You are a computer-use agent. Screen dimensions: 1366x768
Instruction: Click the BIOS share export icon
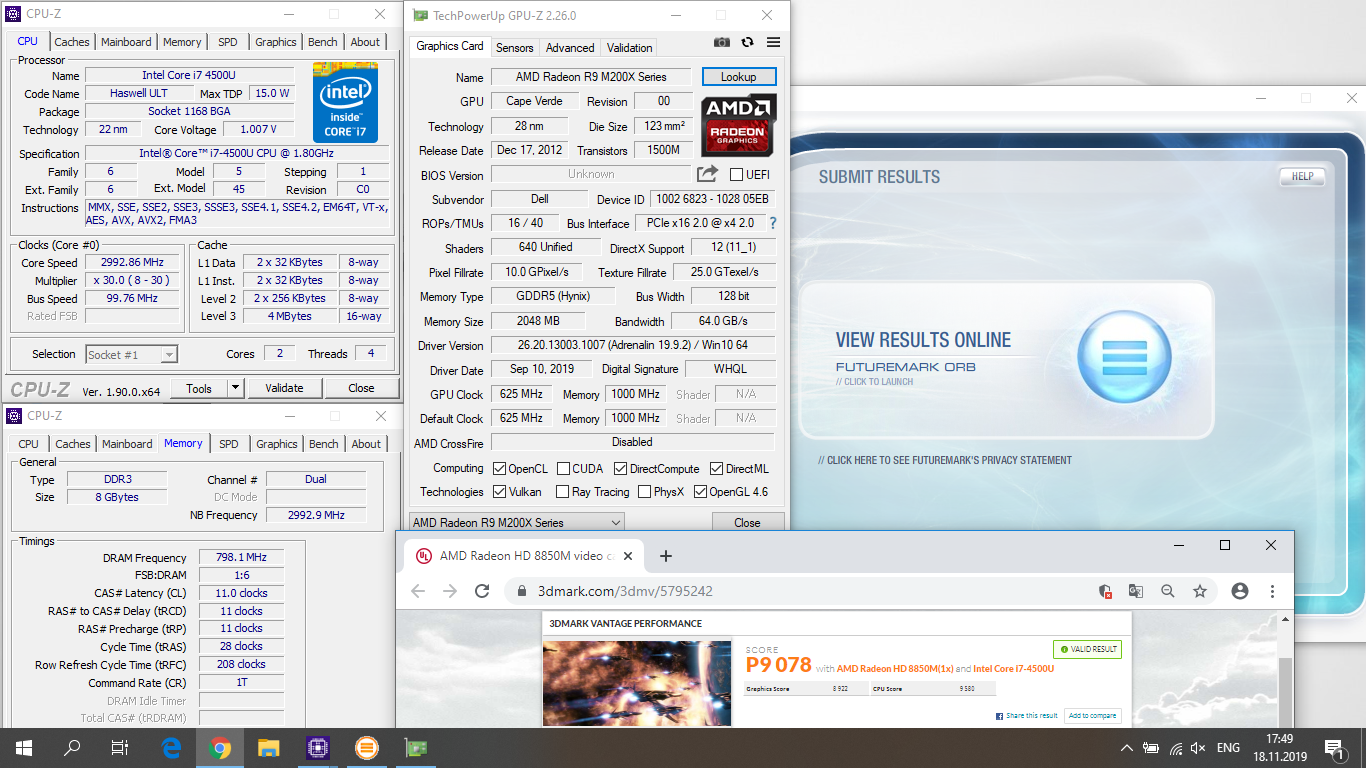point(708,174)
